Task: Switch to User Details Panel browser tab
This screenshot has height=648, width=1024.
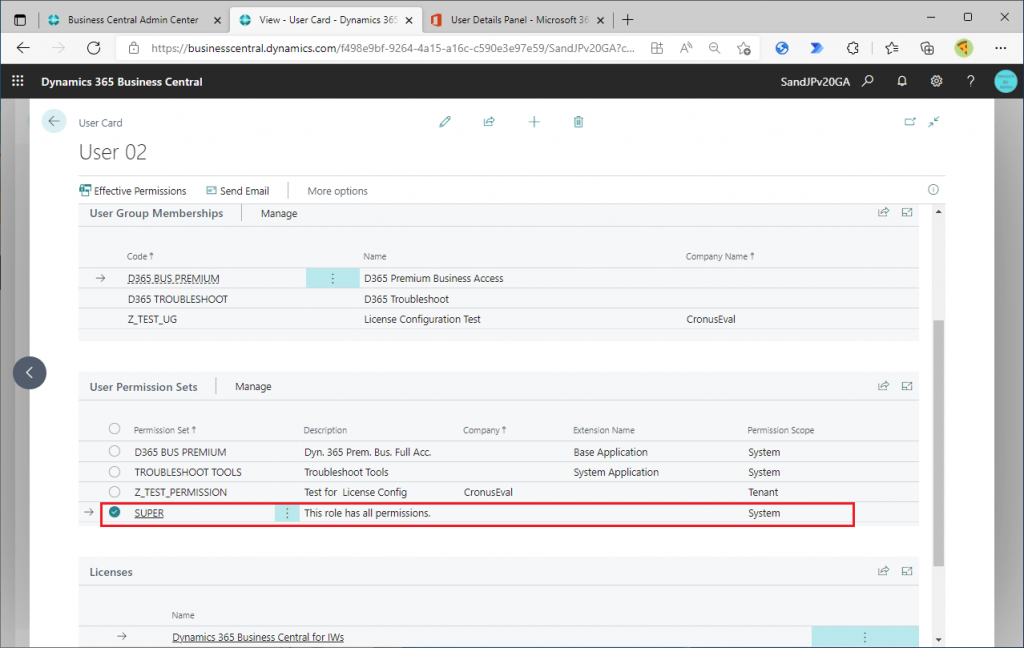Action: pos(519,20)
